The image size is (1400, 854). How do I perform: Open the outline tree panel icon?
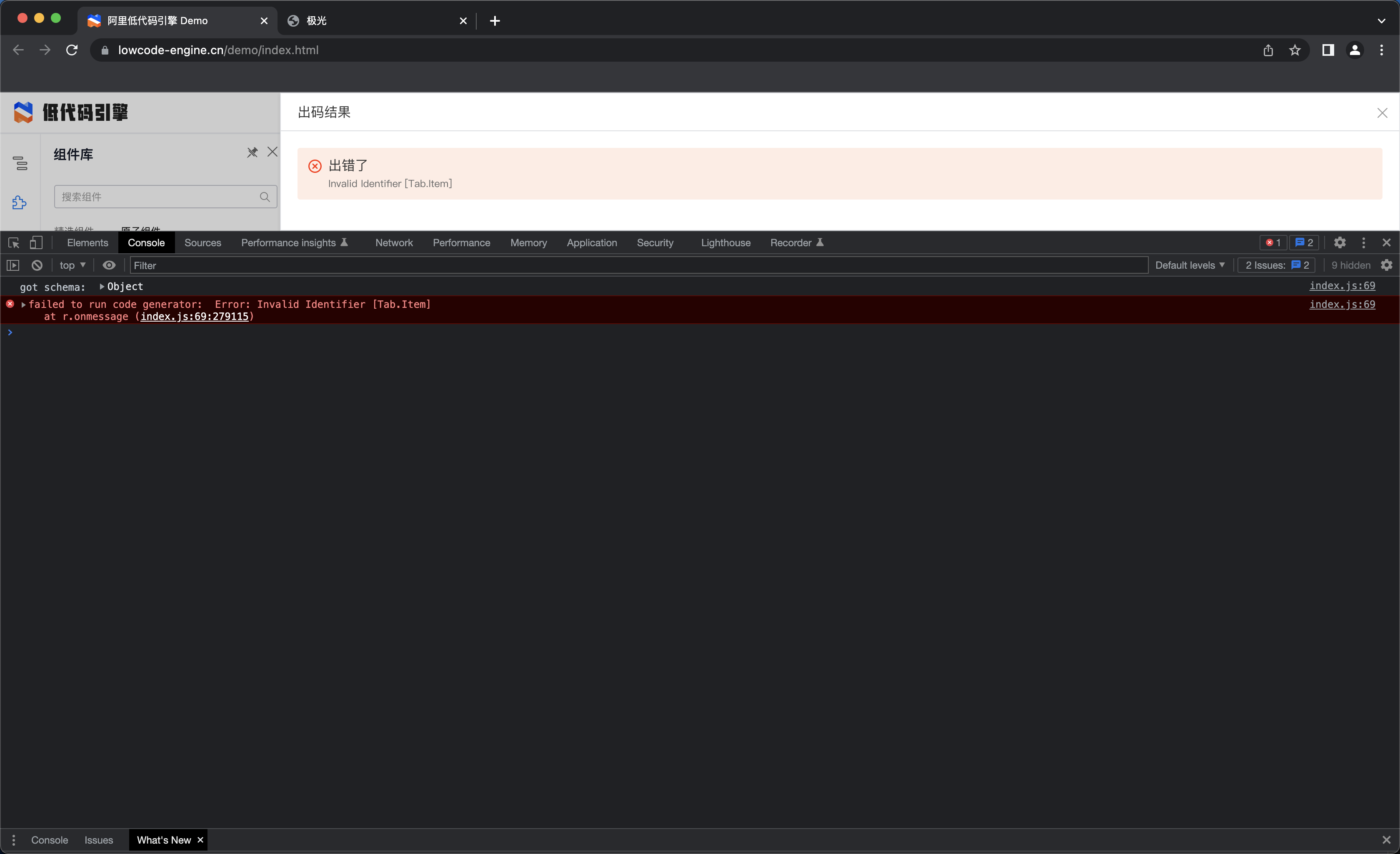coord(20,164)
